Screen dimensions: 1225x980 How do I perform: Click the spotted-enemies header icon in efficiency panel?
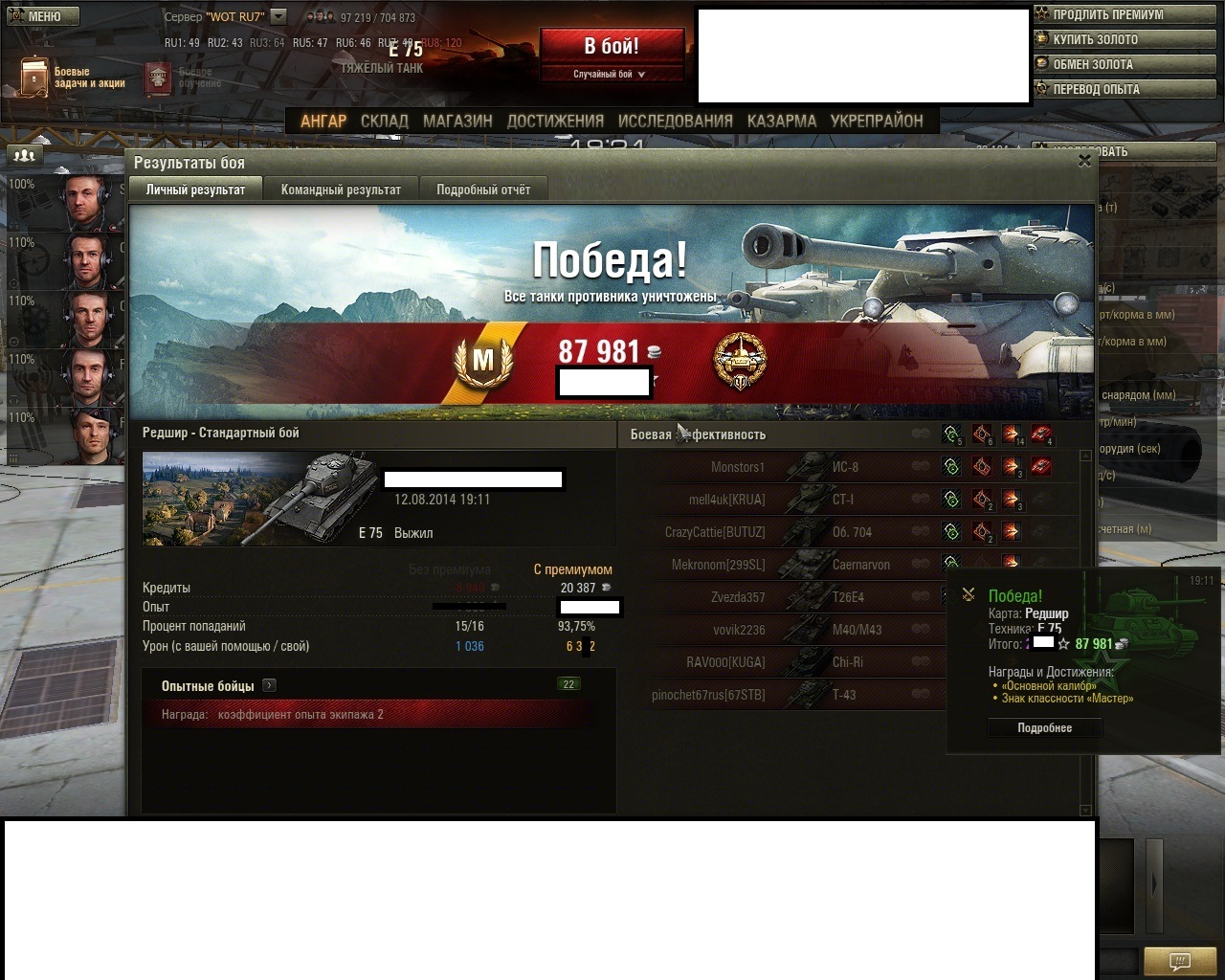(x=951, y=435)
